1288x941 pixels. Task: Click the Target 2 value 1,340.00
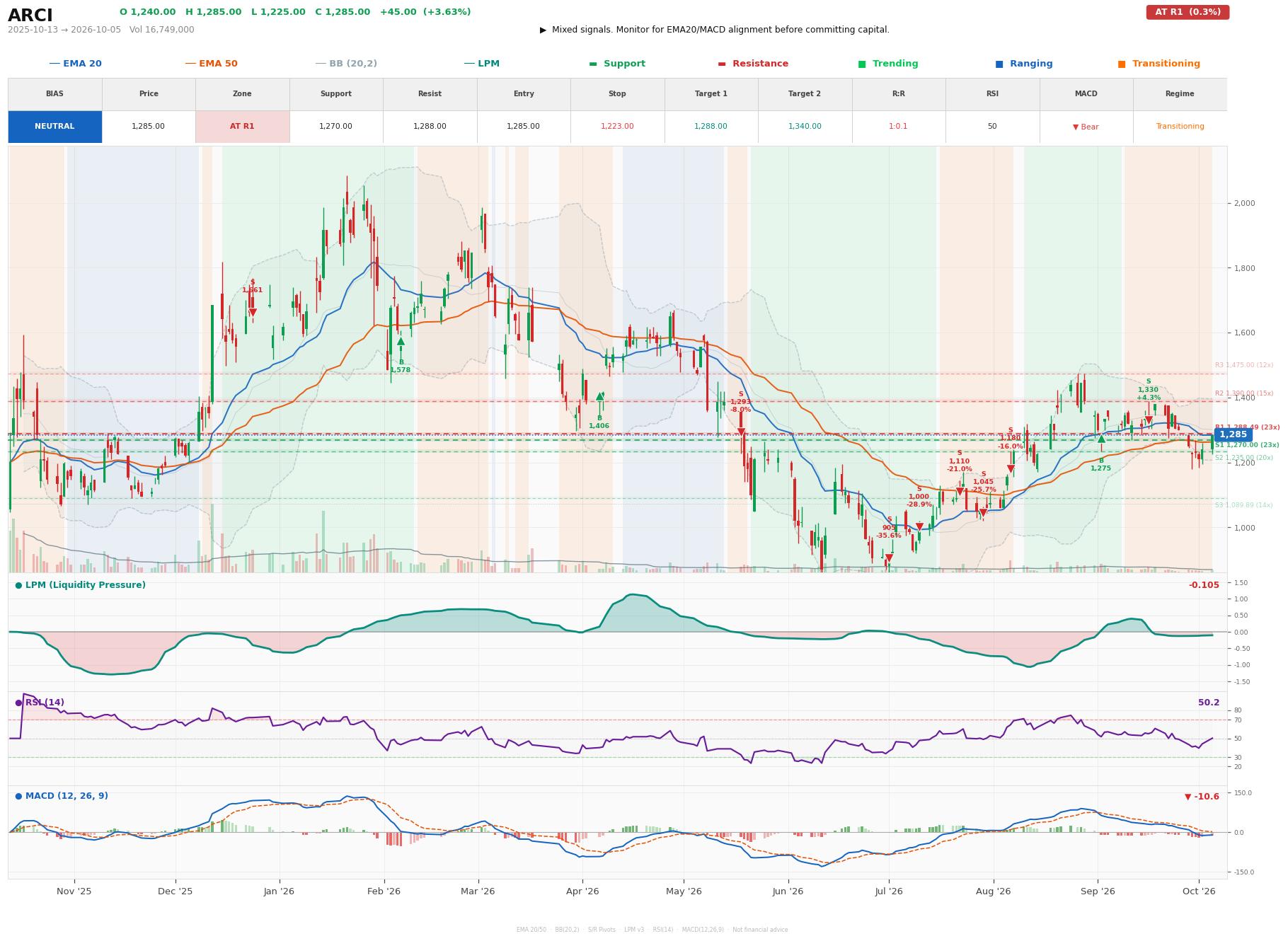tap(805, 127)
